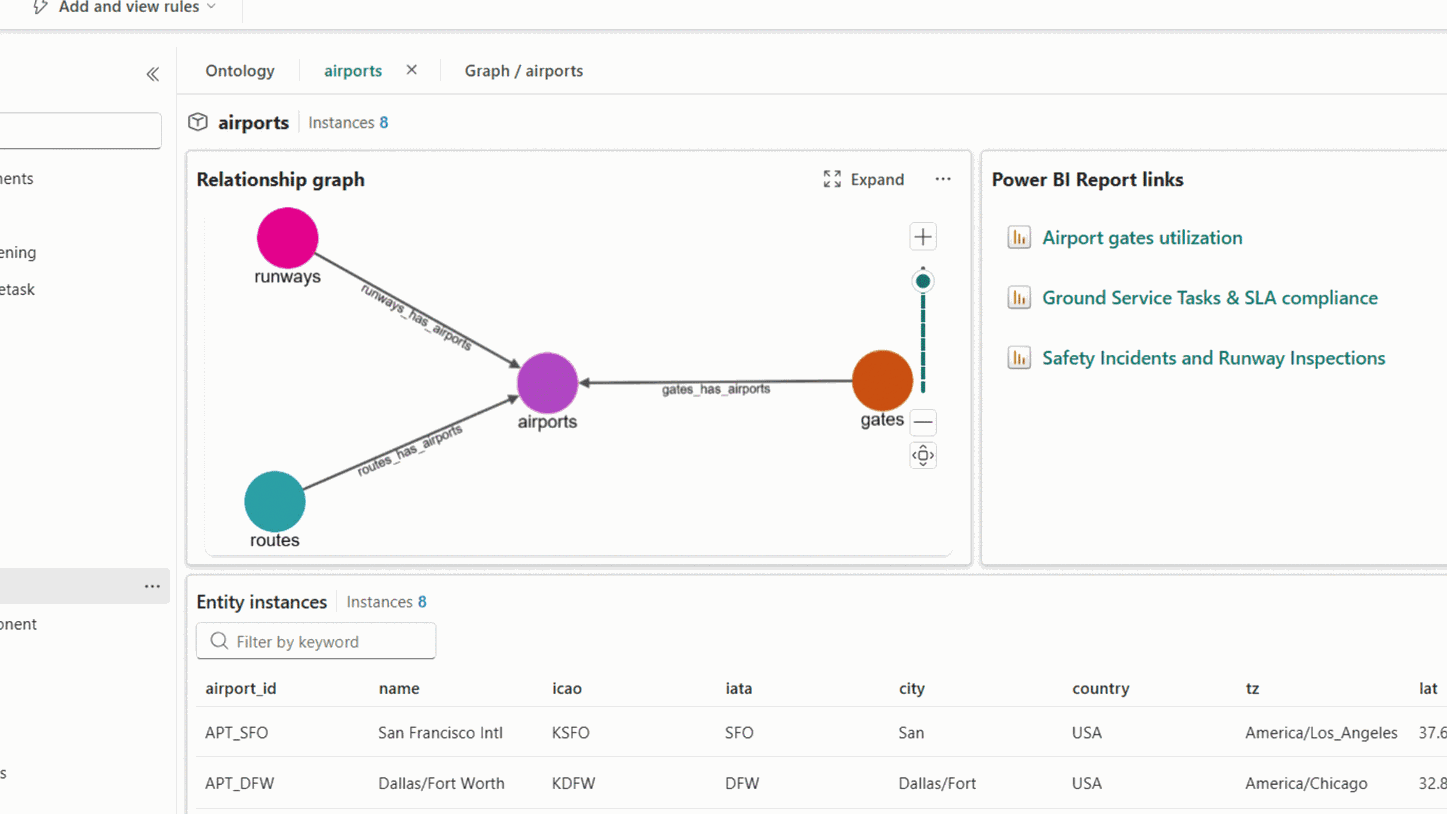Image resolution: width=1447 pixels, height=814 pixels.
Task: Open the Ground Service Tasks & SLA compliance link
Action: click(x=1209, y=297)
